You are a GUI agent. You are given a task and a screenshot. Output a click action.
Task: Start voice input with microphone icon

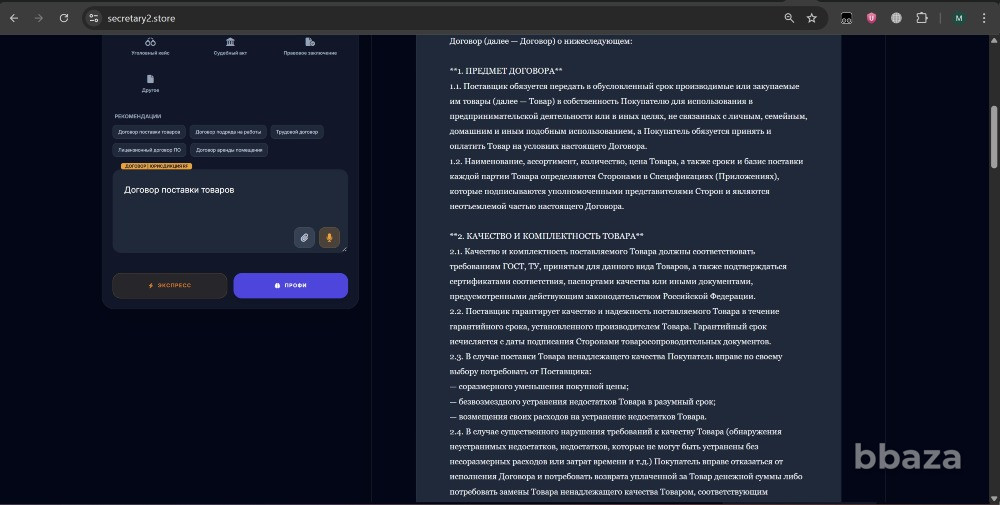coord(329,237)
